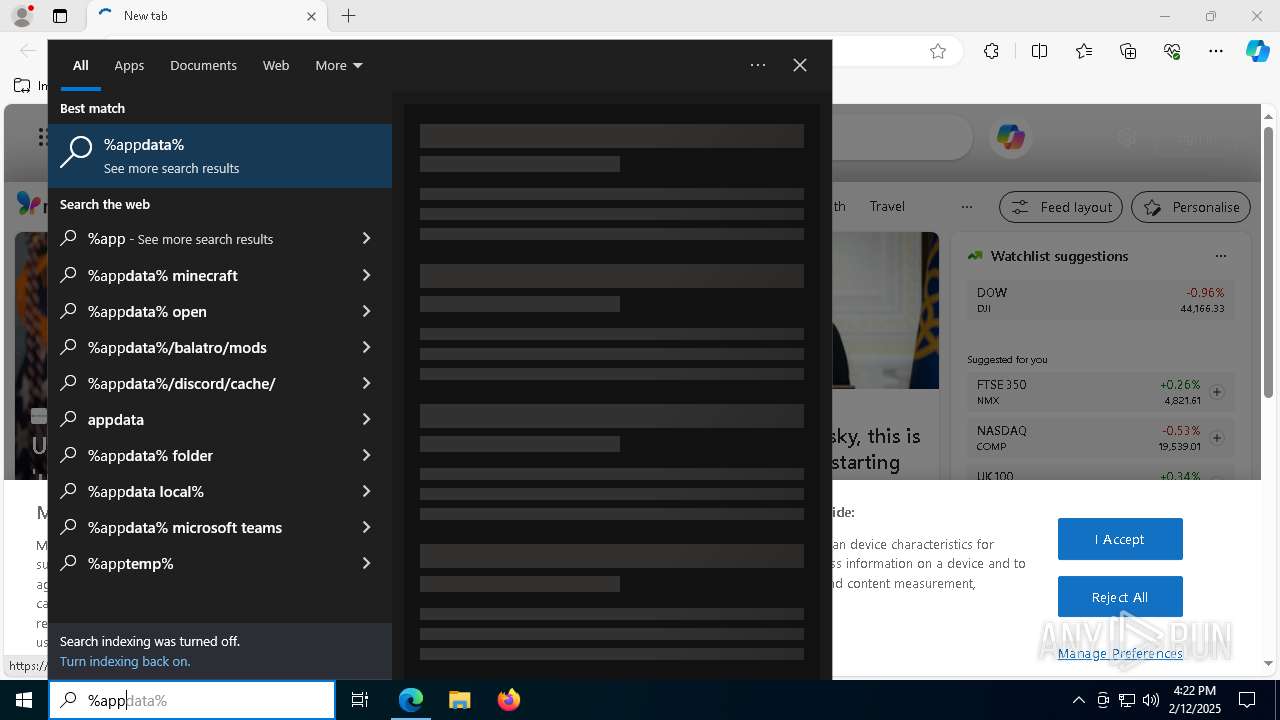Close the 'New tab' Edge tab
The width and height of the screenshot is (1280, 720).
pos(311,16)
